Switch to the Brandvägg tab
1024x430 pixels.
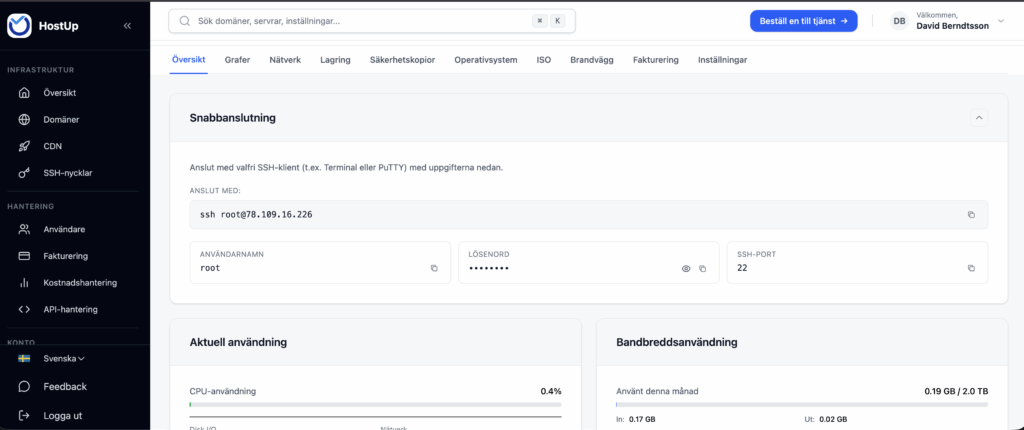coord(591,60)
